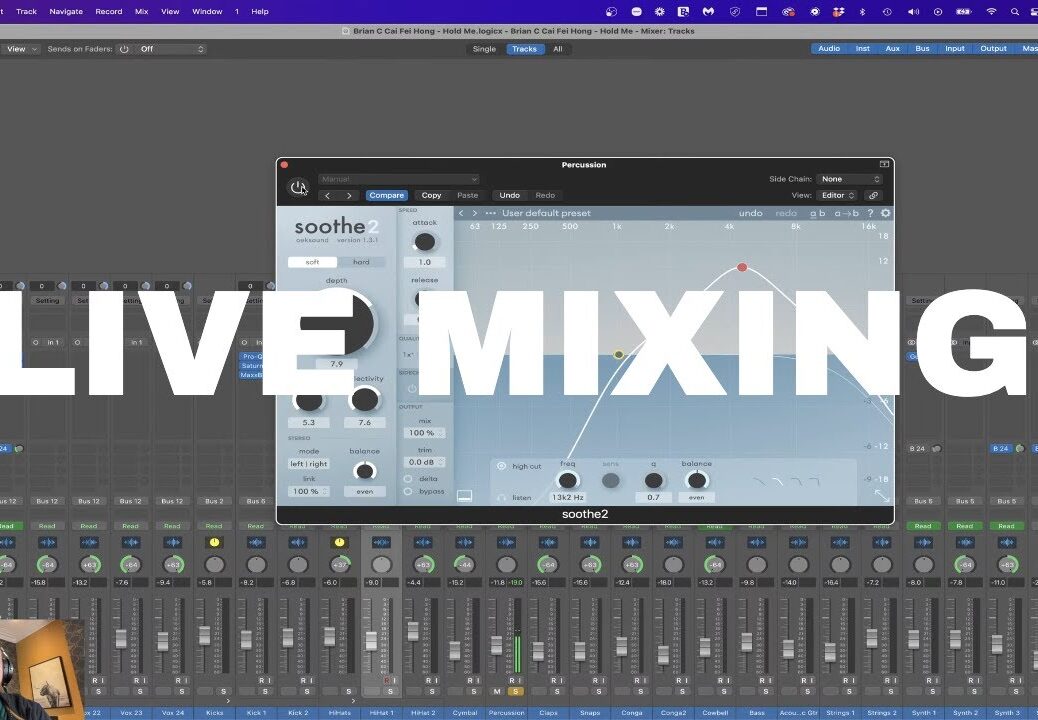Open soothe2 settings gear icon
Screen dimensions: 1038x720
tap(886, 213)
